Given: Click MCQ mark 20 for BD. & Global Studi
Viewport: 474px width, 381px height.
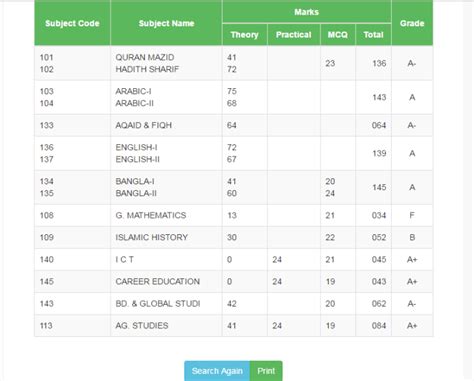Looking at the screenshot, I should point(330,304).
